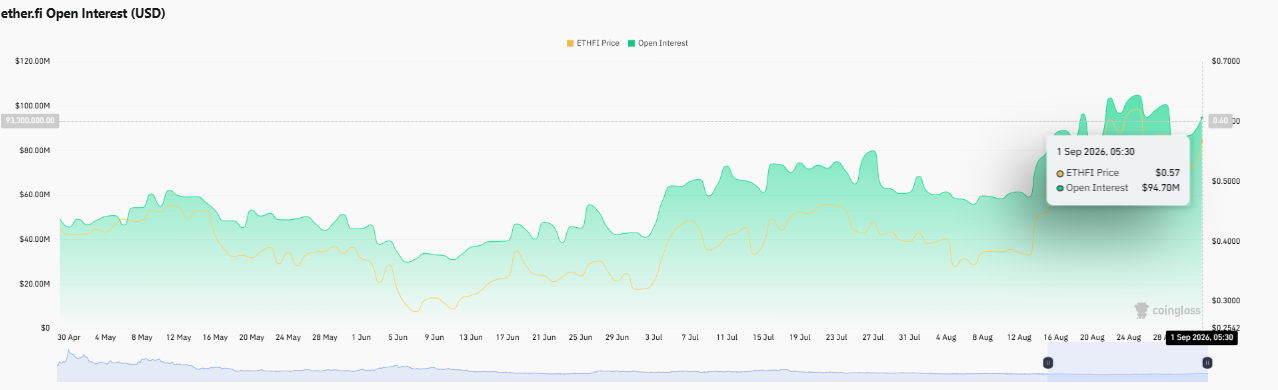Click the 17 Jun date label

tap(508, 338)
